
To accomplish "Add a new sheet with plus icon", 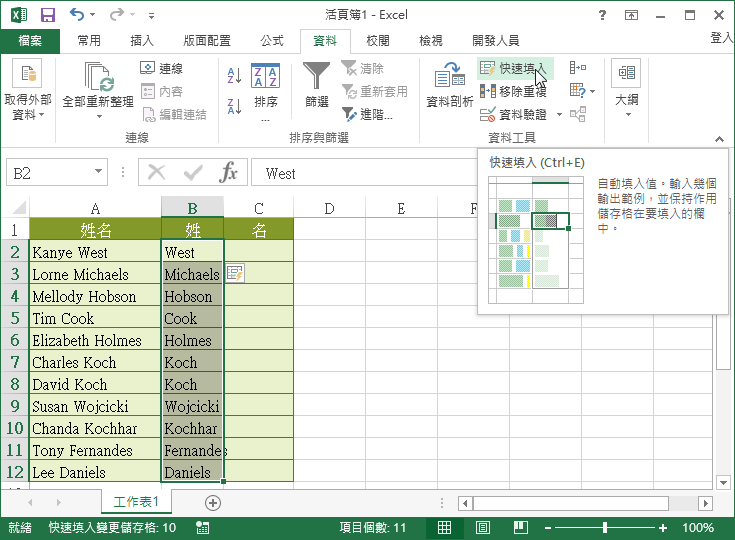I will (x=213, y=503).
